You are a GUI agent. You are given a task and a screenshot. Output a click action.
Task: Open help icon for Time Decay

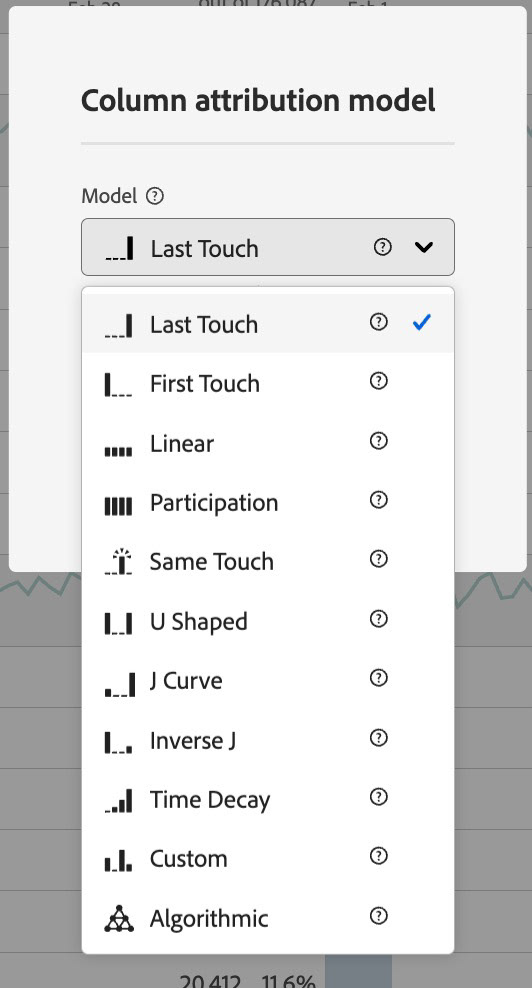pyautogui.click(x=378, y=797)
